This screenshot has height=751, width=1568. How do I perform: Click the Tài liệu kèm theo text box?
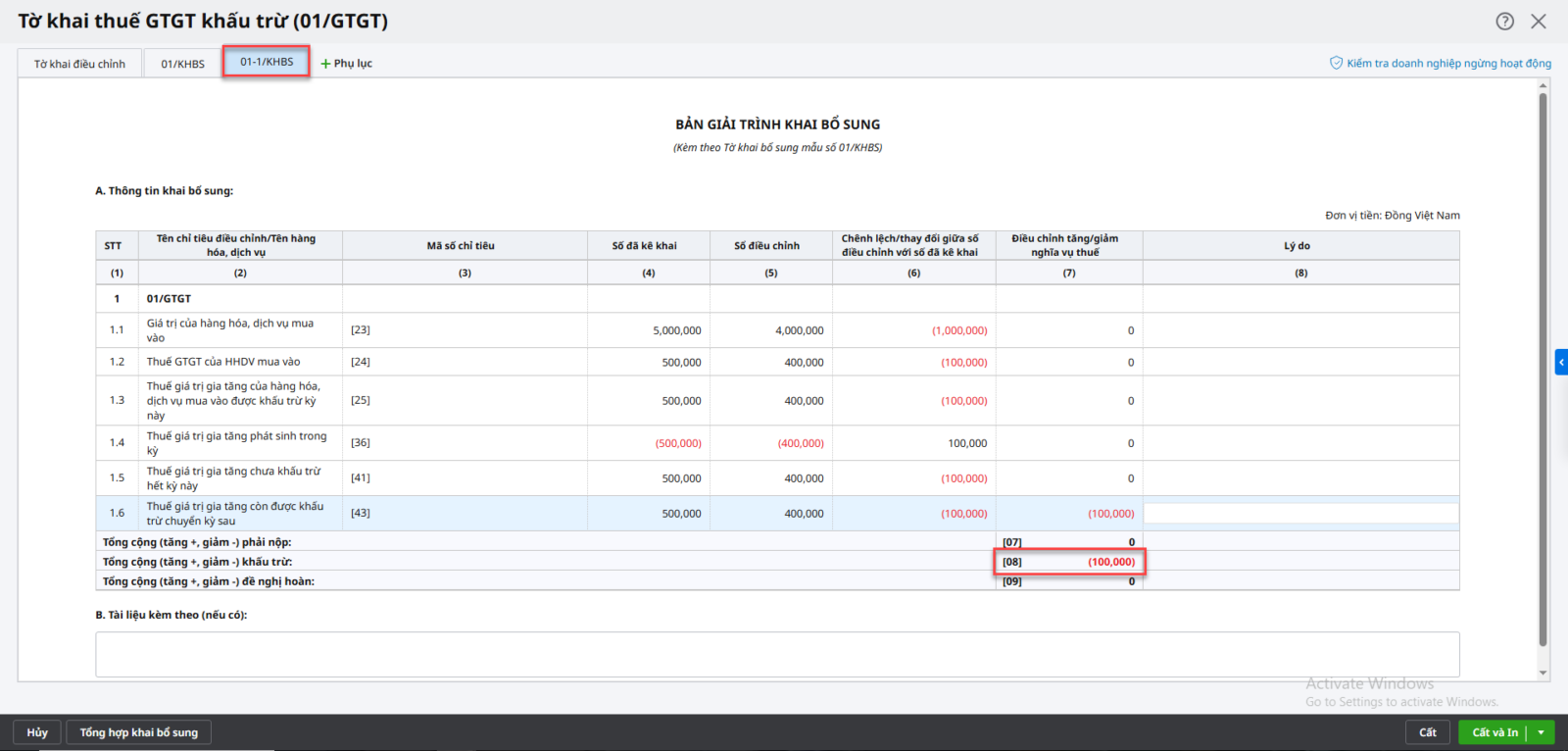(776, 654)
